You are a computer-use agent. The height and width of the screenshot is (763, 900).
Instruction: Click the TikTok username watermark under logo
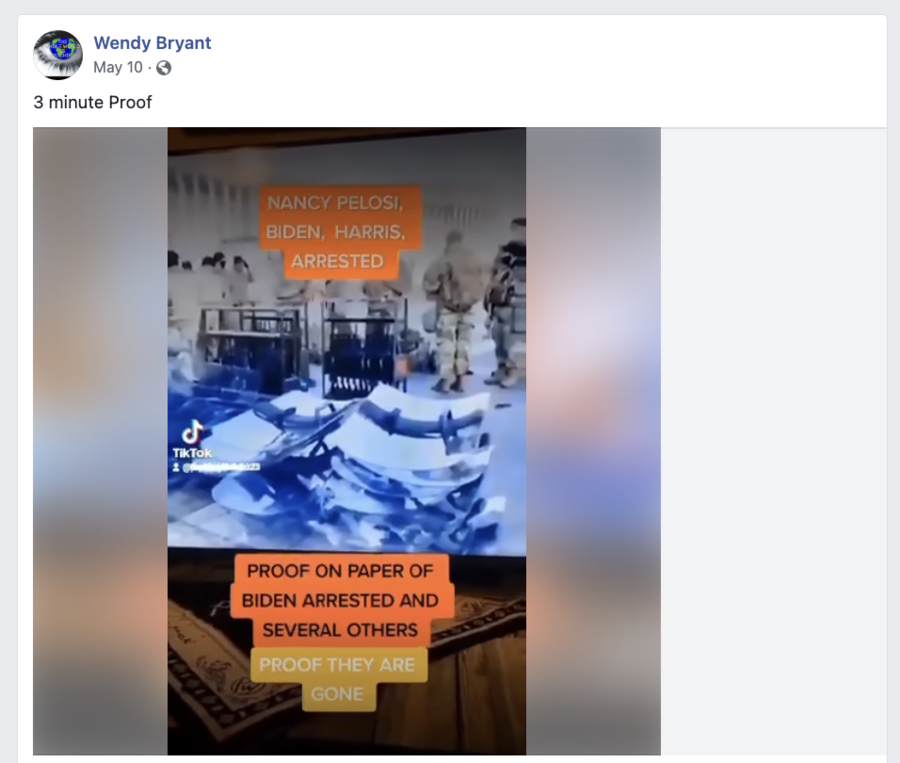(x=216, y=467)
